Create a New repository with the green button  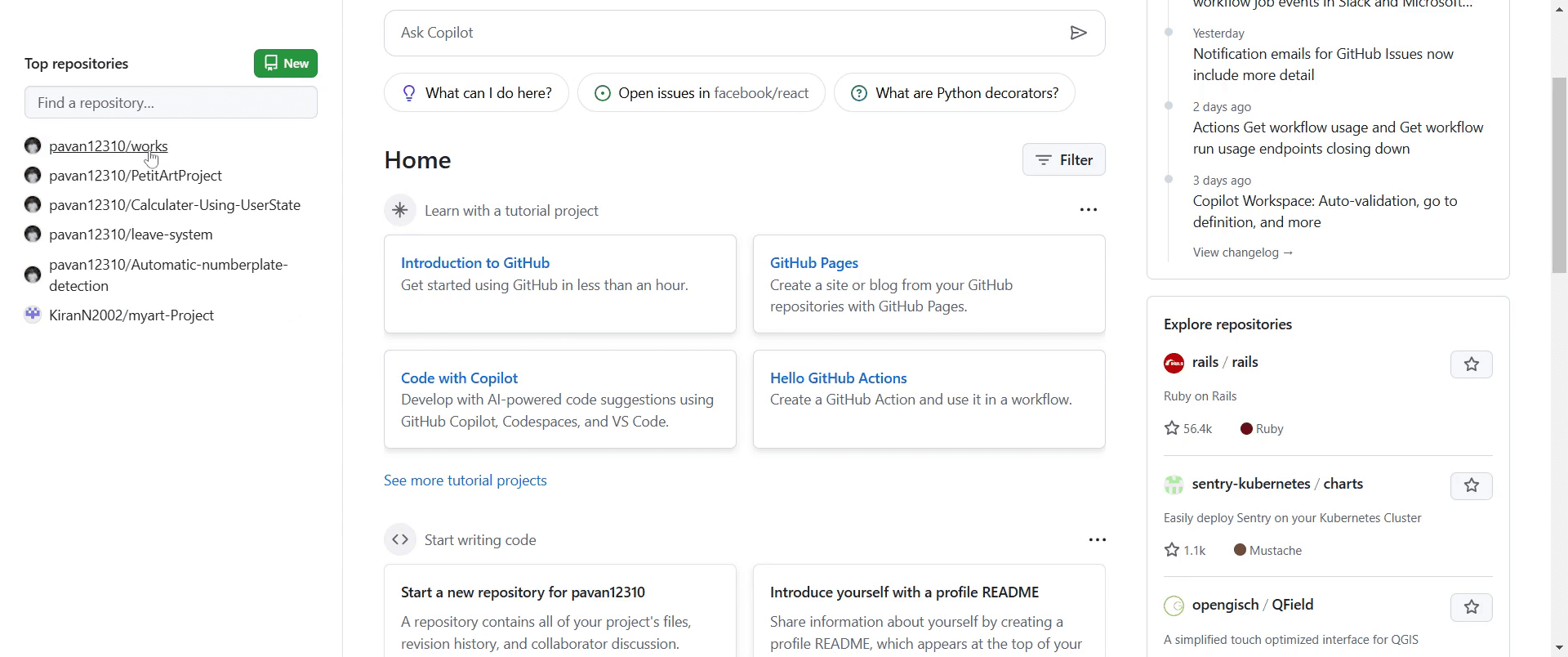(286, 64)
